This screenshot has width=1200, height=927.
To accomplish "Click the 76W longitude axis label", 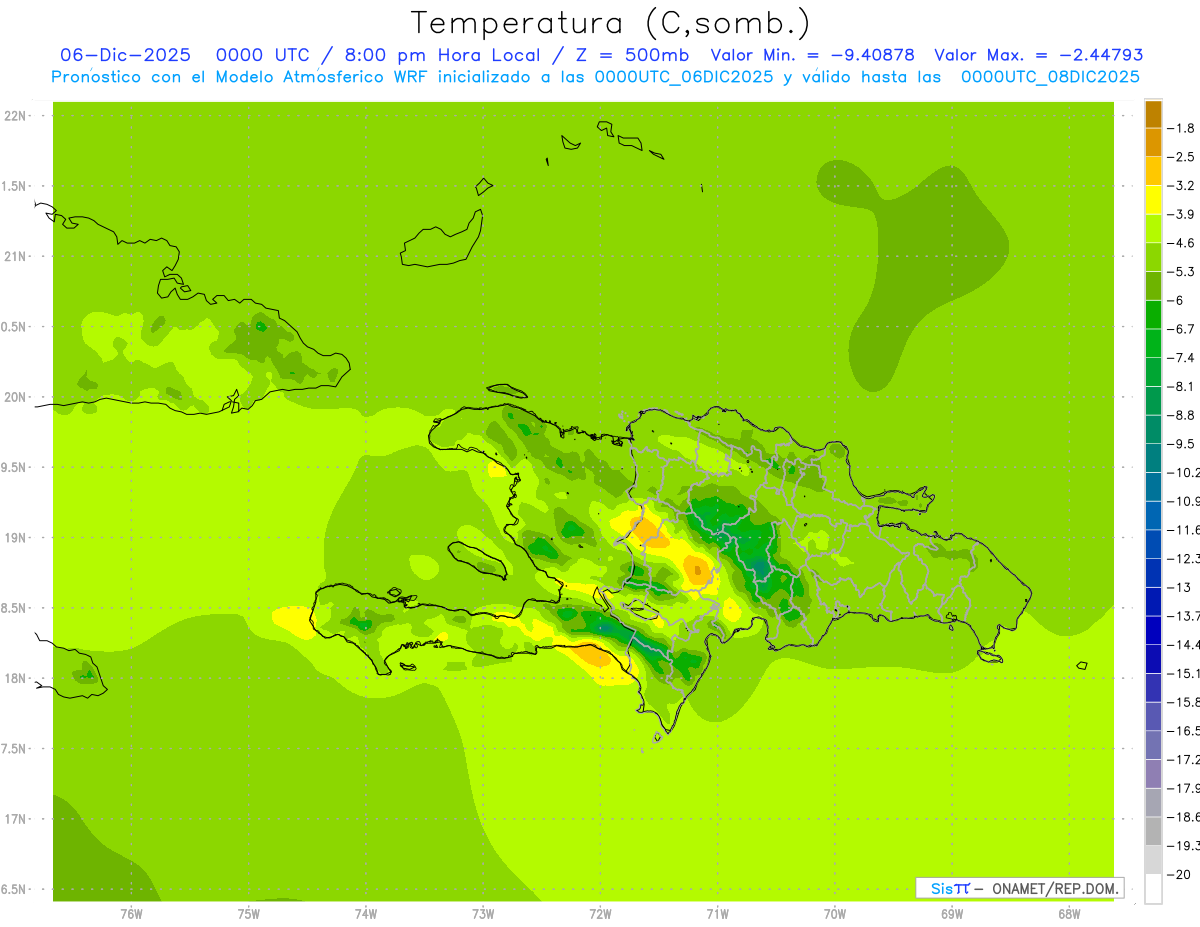I will (x=131, y=914).
